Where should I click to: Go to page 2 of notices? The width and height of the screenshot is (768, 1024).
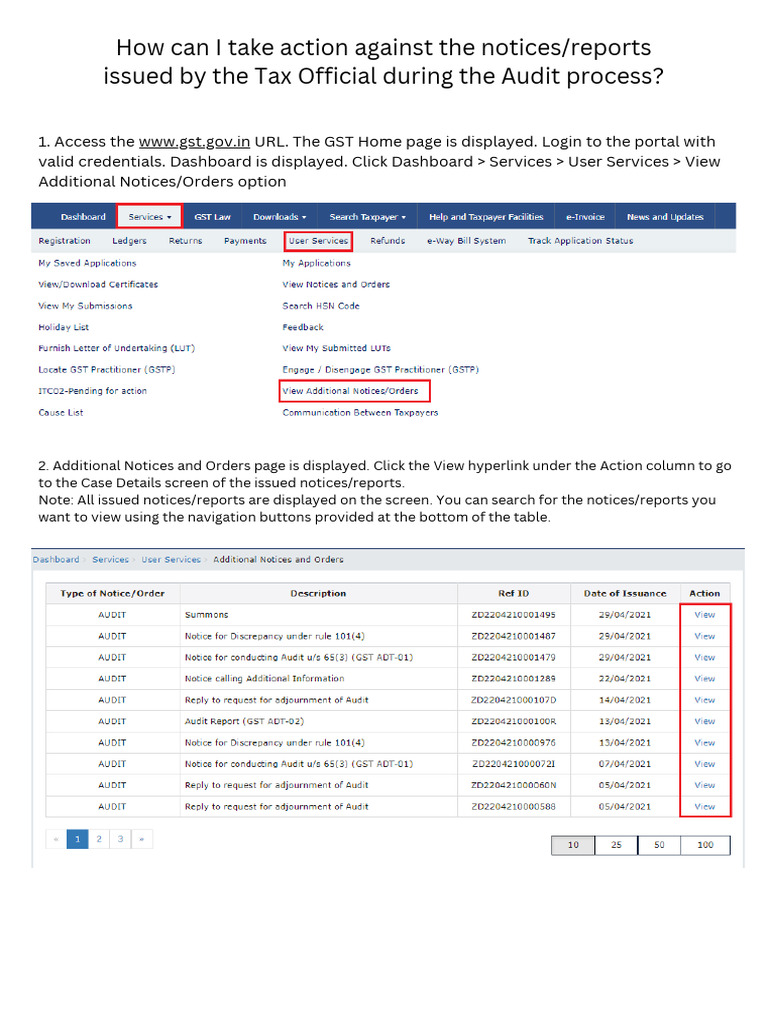click(99, 839)
